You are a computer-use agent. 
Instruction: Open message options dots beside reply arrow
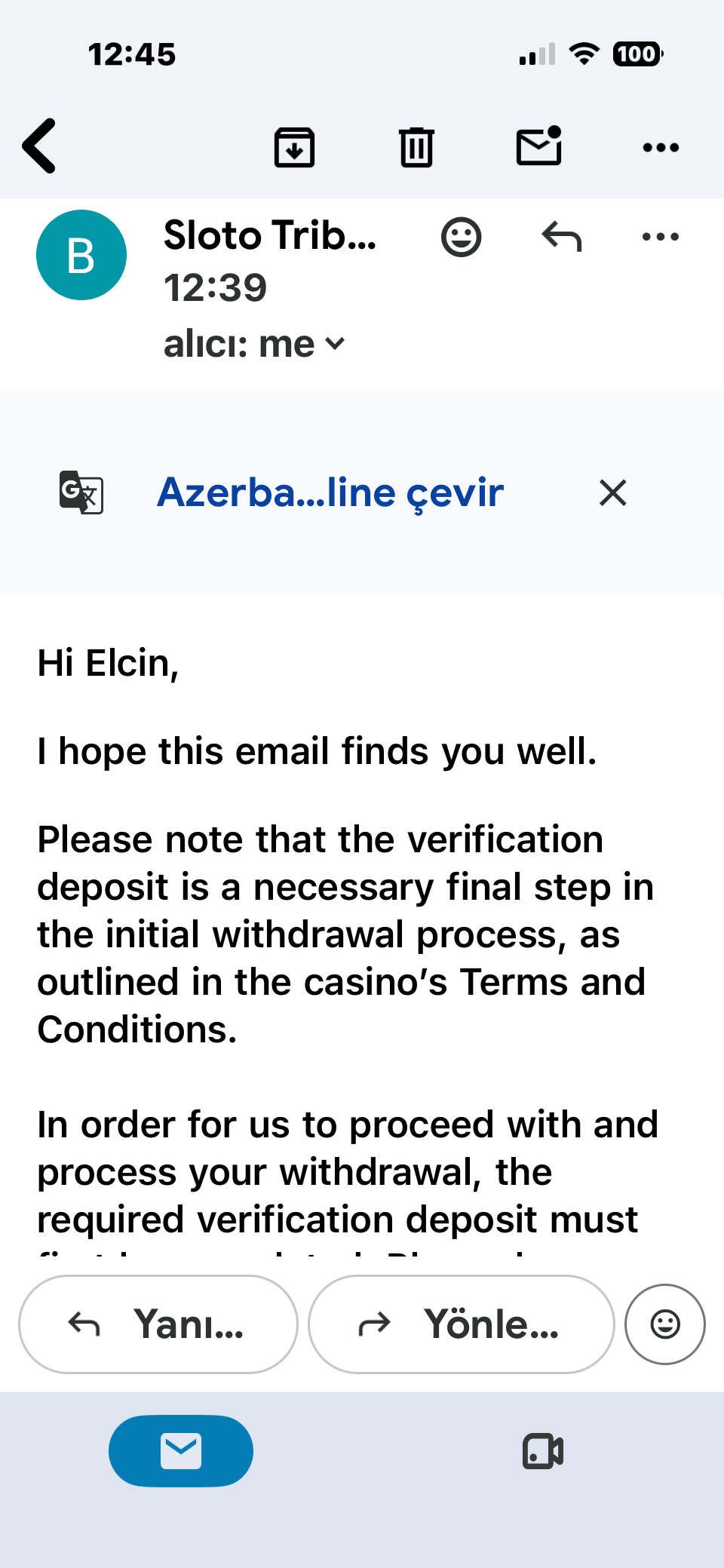(661, 237)
